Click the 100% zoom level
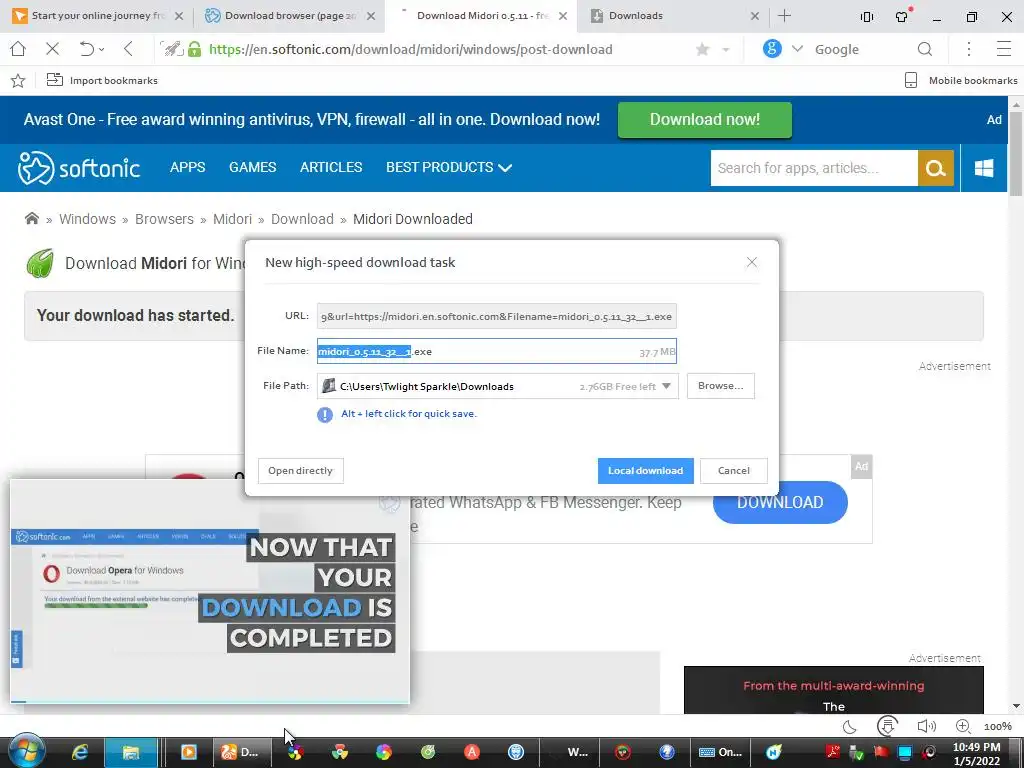 click(x=997, y=726)
